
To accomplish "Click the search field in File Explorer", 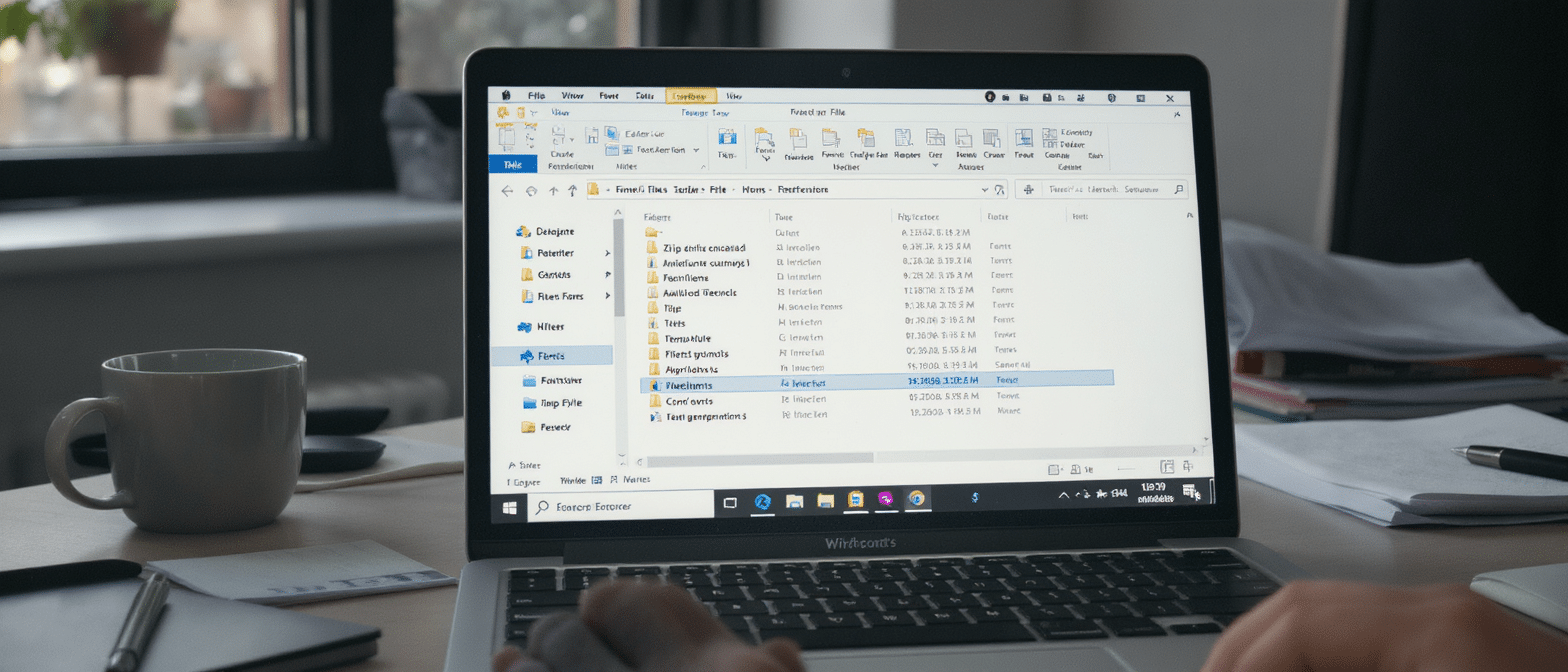I will [x=1101, y=189].
